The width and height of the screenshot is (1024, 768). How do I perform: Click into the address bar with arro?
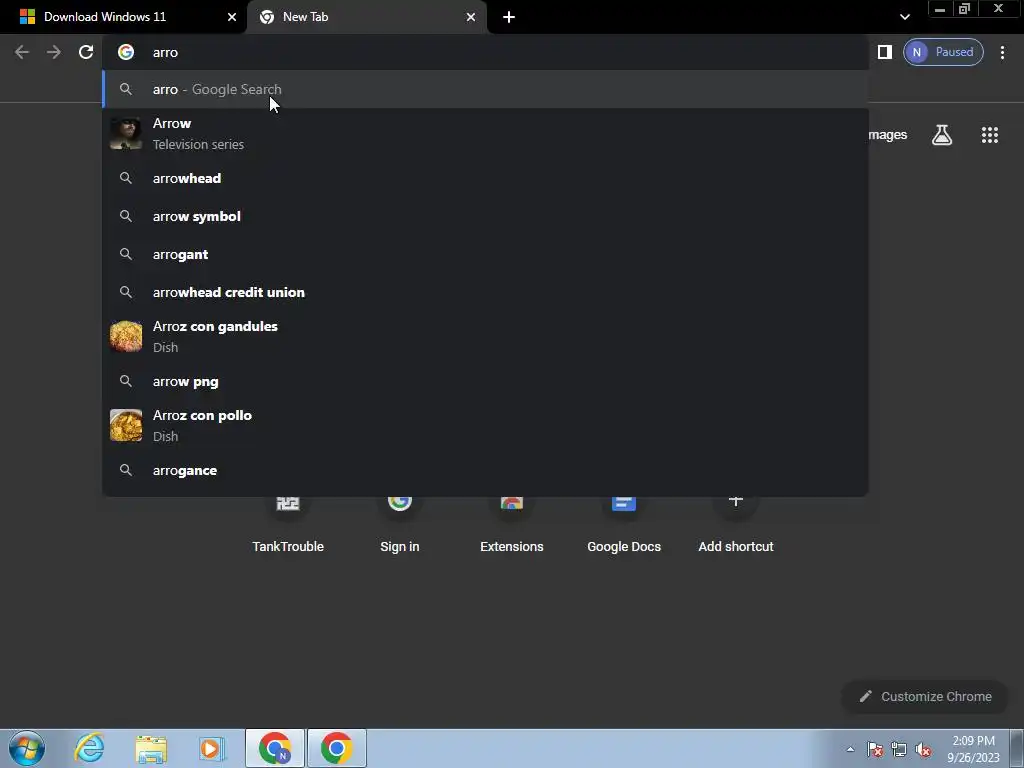(485, 52)
